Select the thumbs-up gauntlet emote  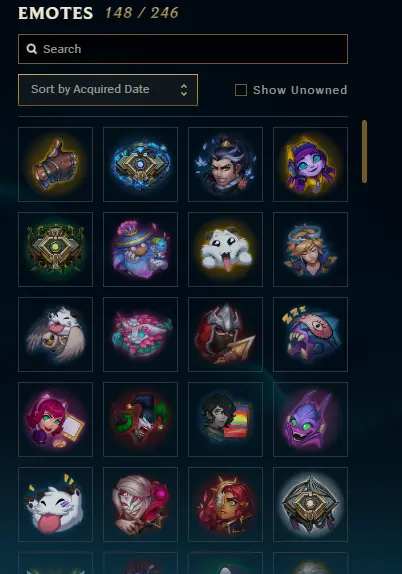(55, 164)
